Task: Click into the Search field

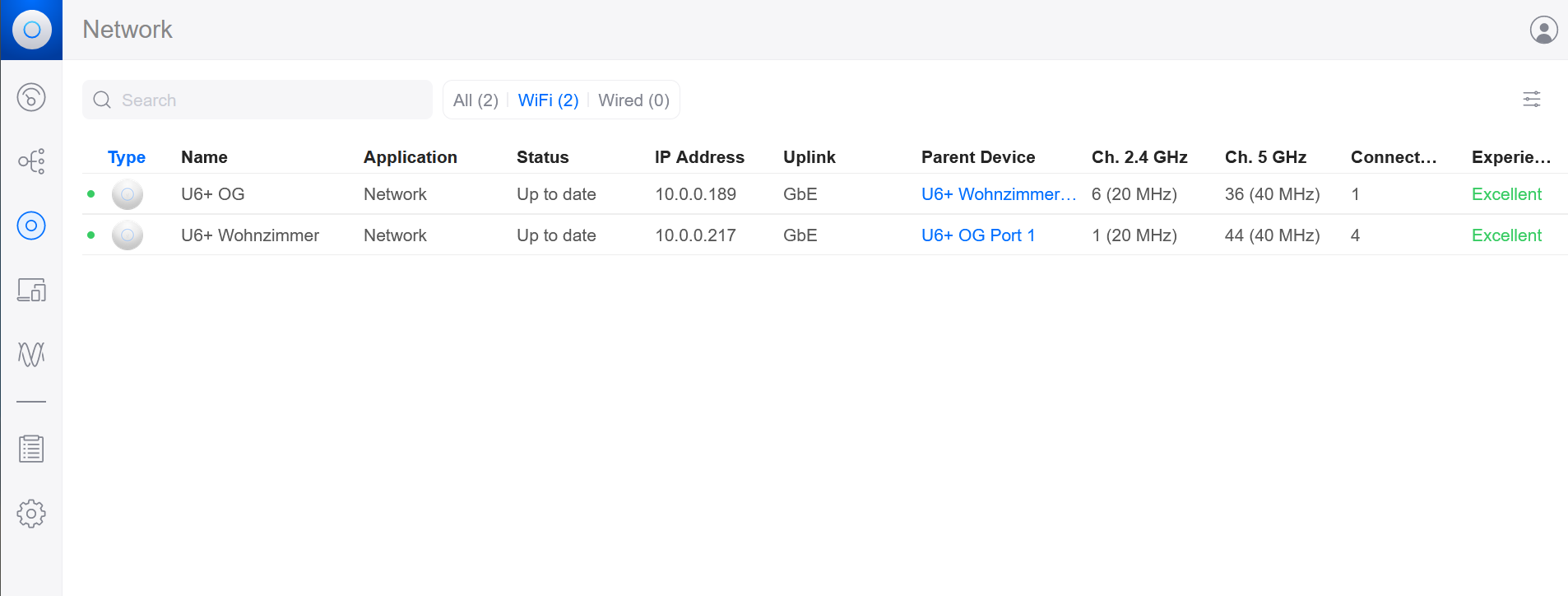Action: (x=257, y=100)
